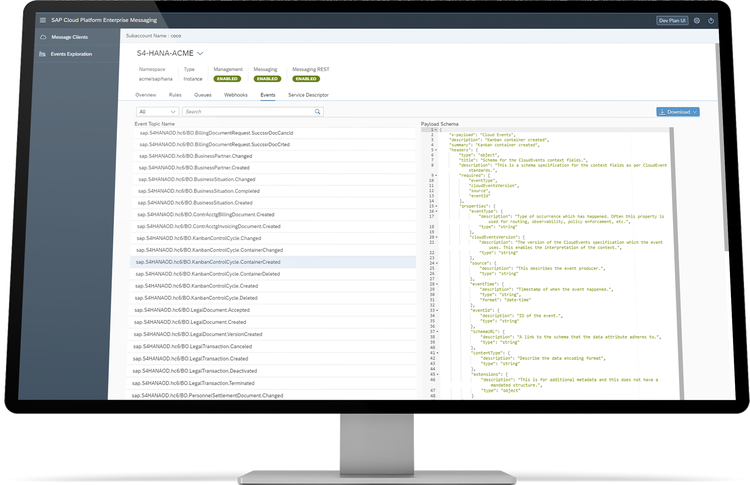This screenshot has width=750, height=485.
Task: Focus the Search input field
Action: 253,111
